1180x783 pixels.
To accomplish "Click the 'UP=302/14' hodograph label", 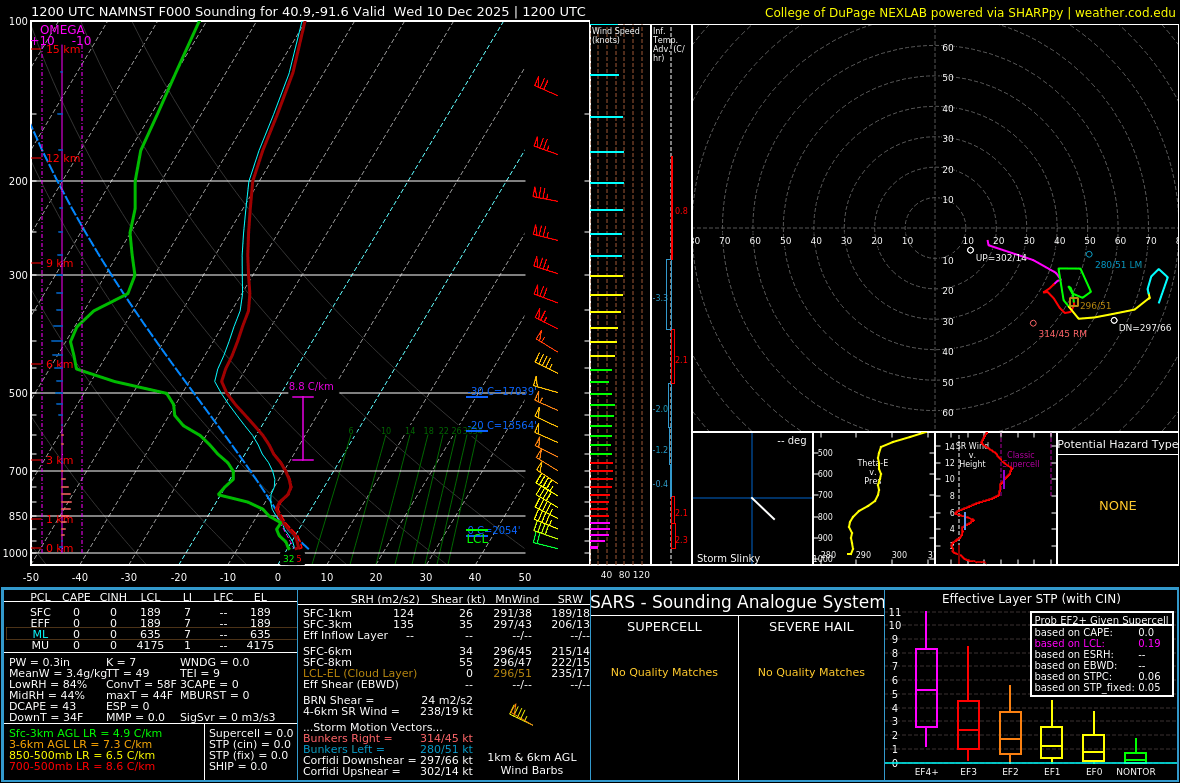I will (1001, 257).
